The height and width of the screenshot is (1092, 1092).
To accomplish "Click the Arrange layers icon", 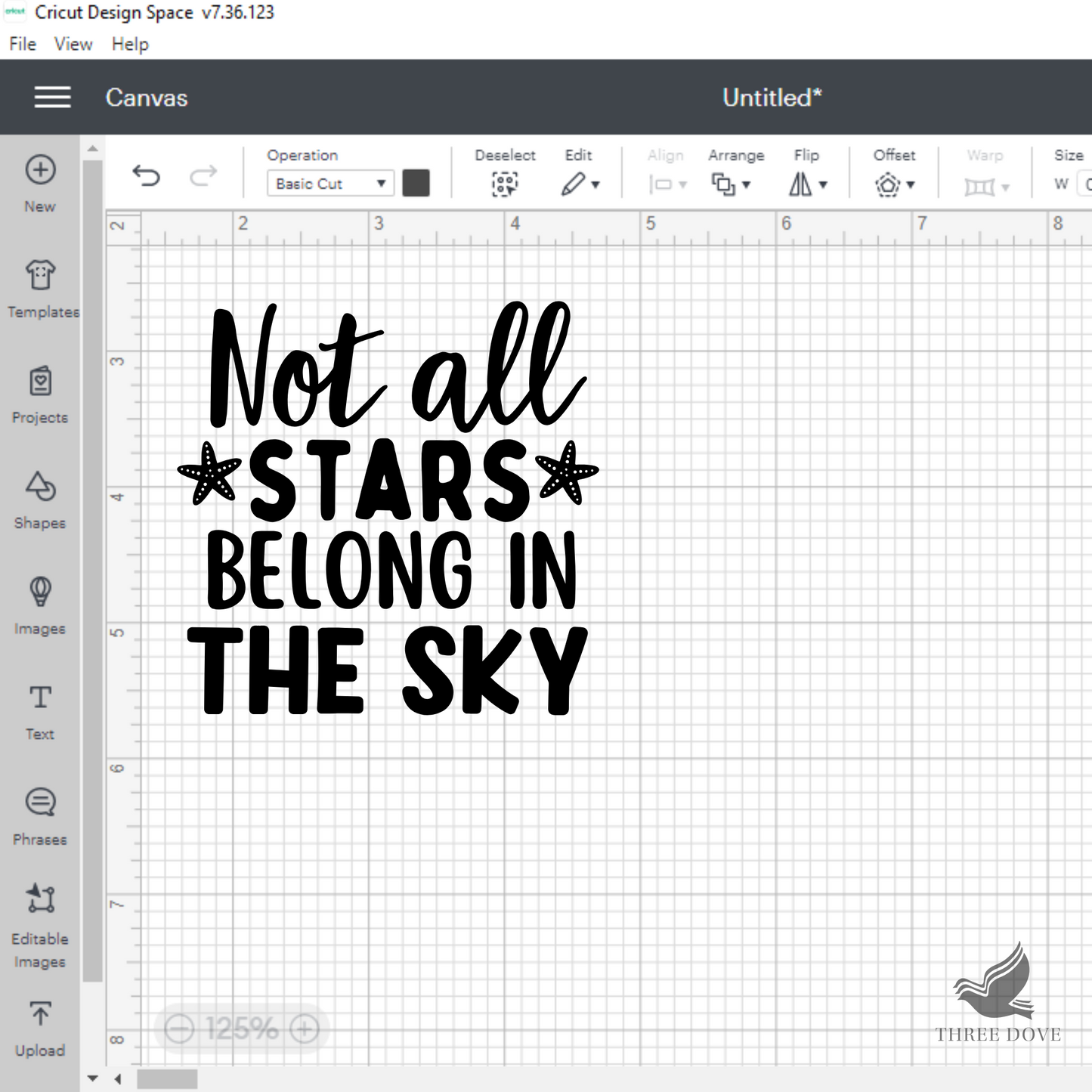I will pyautogui.click(x=723, y=184).
